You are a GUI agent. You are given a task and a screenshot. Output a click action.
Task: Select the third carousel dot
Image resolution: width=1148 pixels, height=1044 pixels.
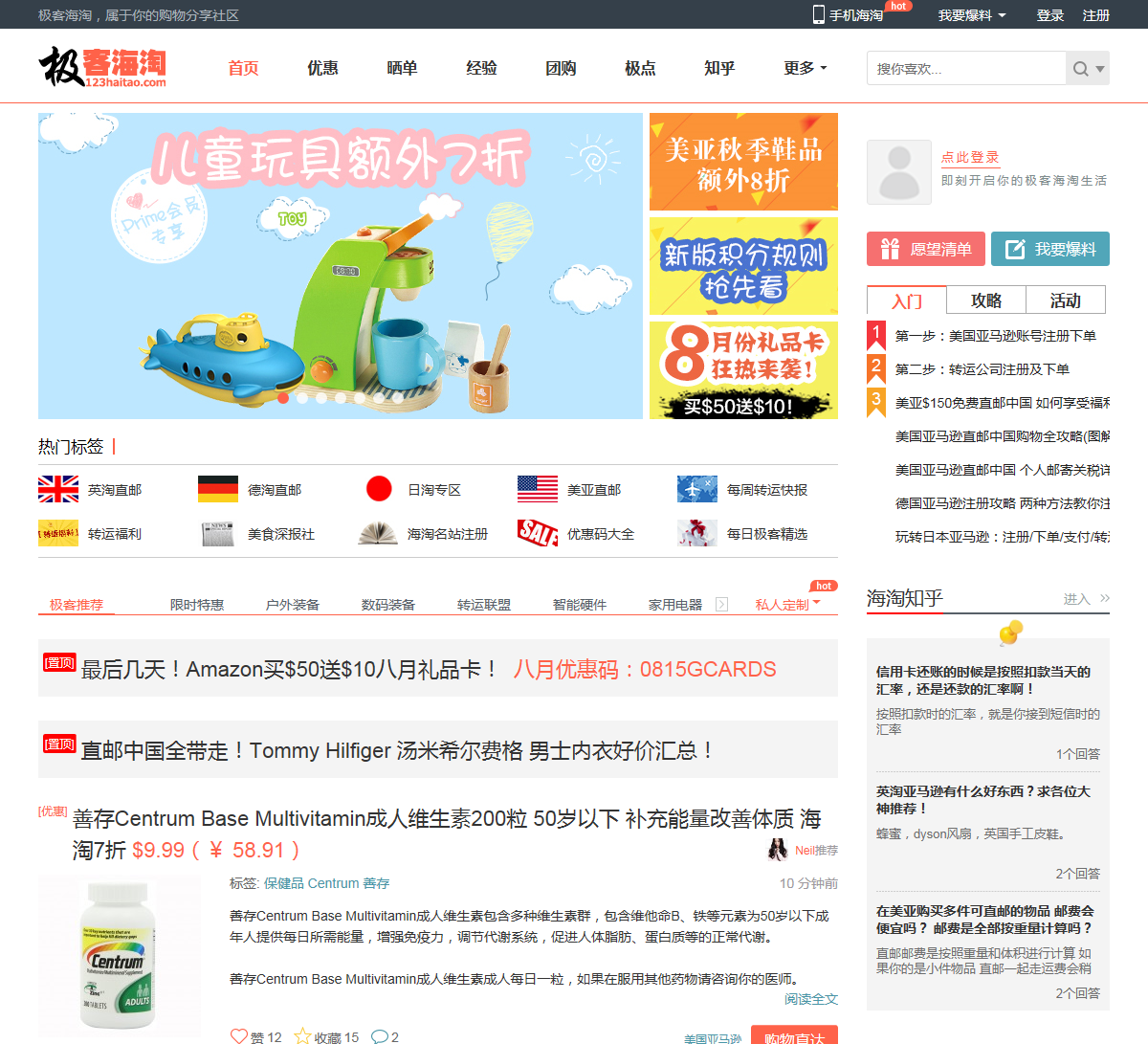(x=321, y=398)
